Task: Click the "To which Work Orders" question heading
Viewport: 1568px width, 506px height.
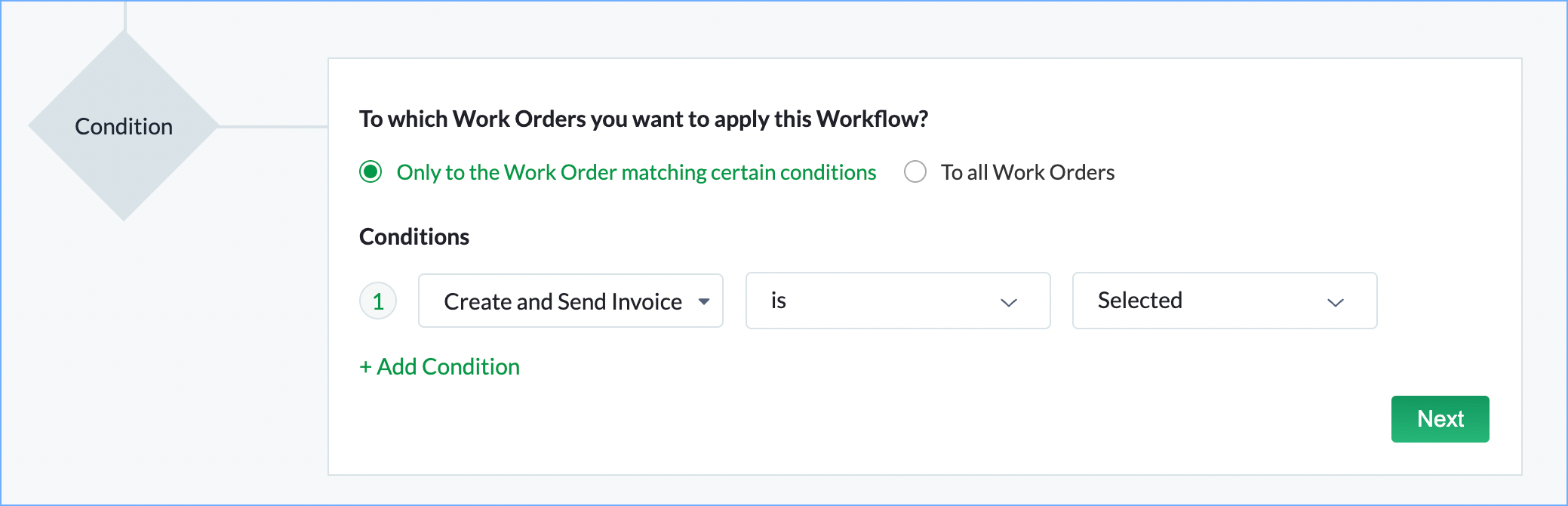Action: click(643, 119)
